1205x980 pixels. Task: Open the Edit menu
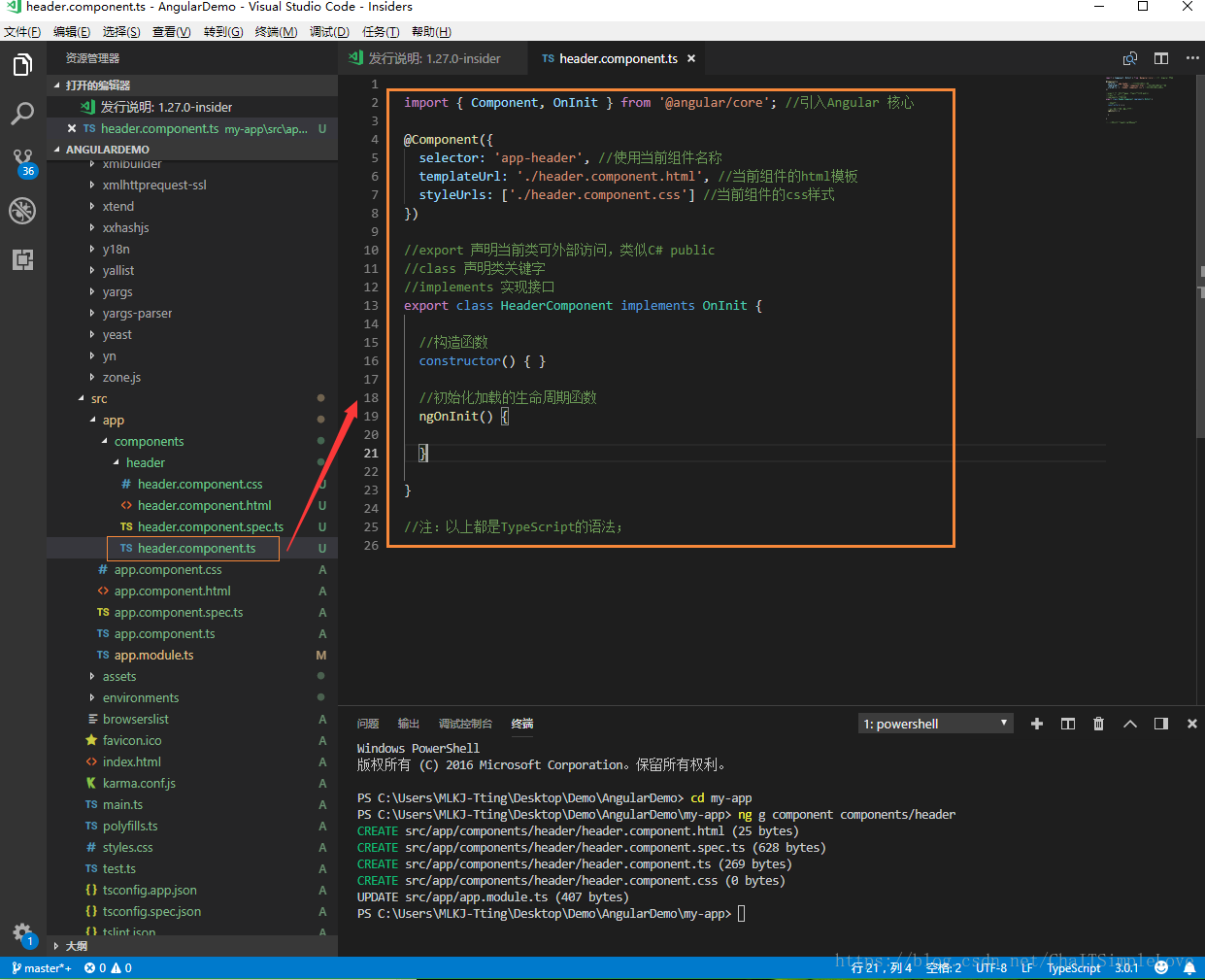(71, 32)
